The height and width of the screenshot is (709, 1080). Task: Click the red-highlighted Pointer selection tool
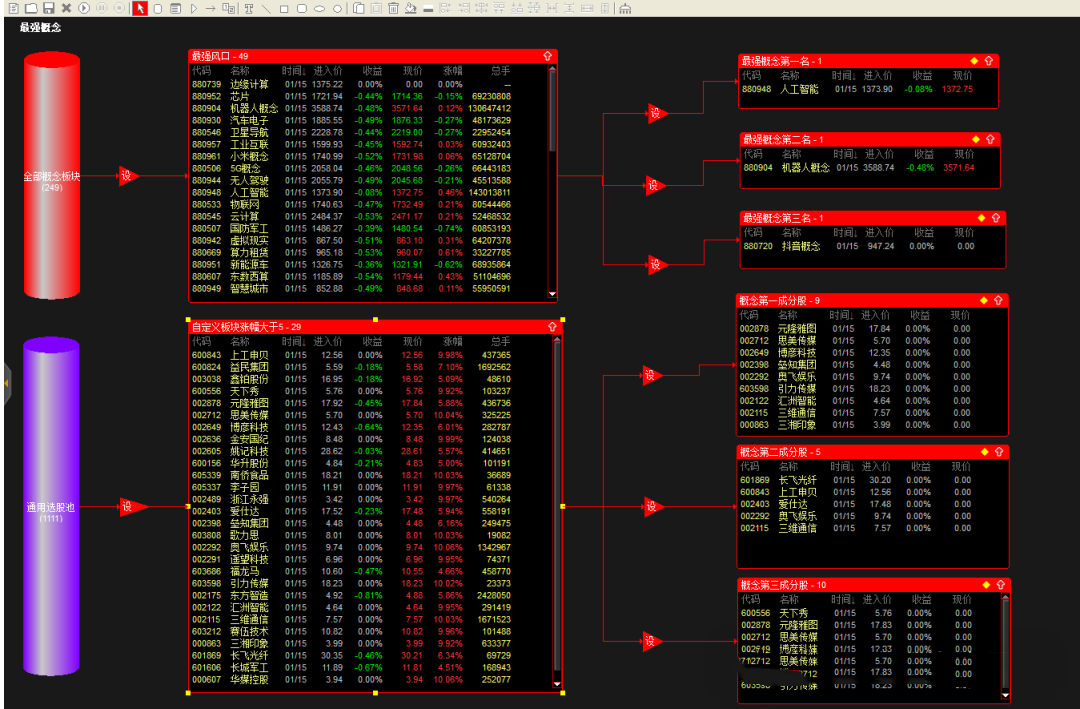click(x=140, y=8)
